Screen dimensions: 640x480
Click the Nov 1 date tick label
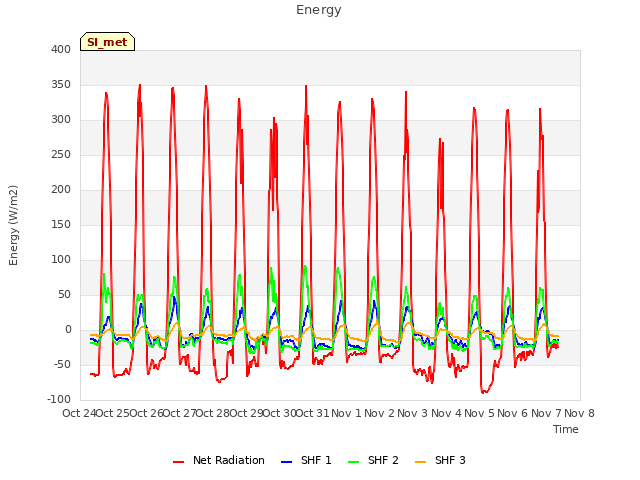tap(346, 413)
